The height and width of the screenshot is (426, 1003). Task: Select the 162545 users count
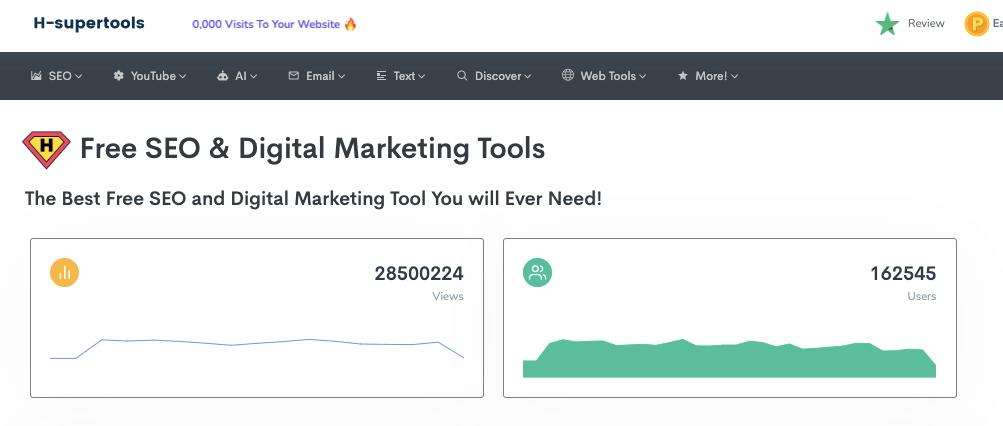(x=904, y=273)
